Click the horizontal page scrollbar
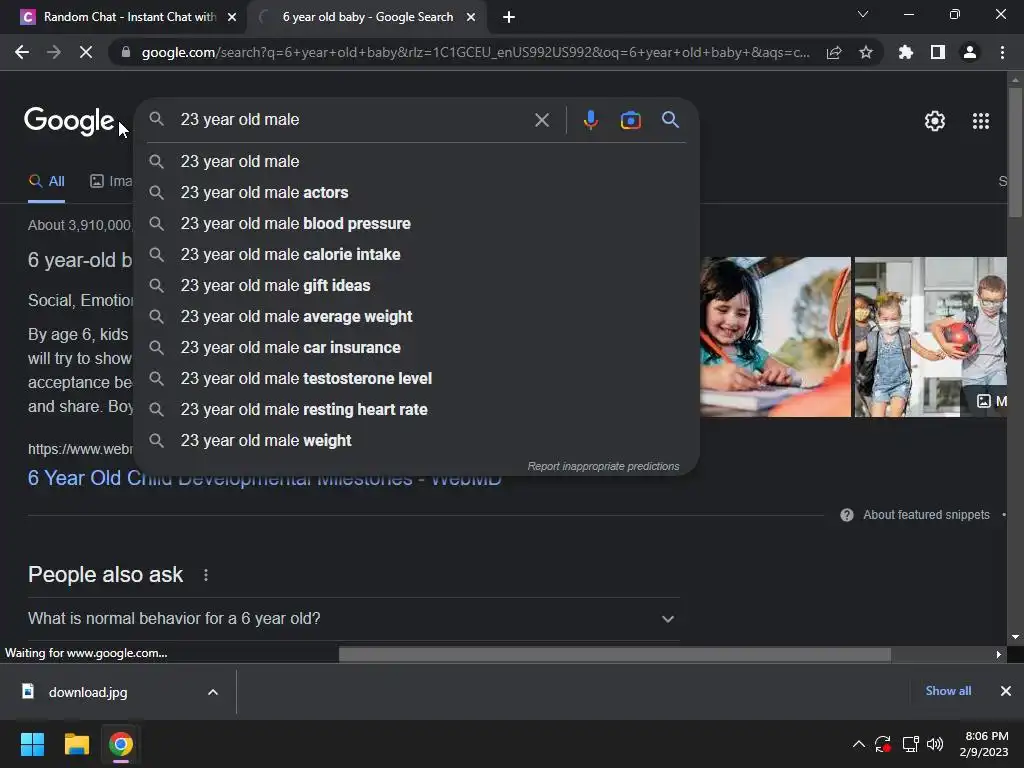The width and height of the screenshot is (1024, 768). 615,654
